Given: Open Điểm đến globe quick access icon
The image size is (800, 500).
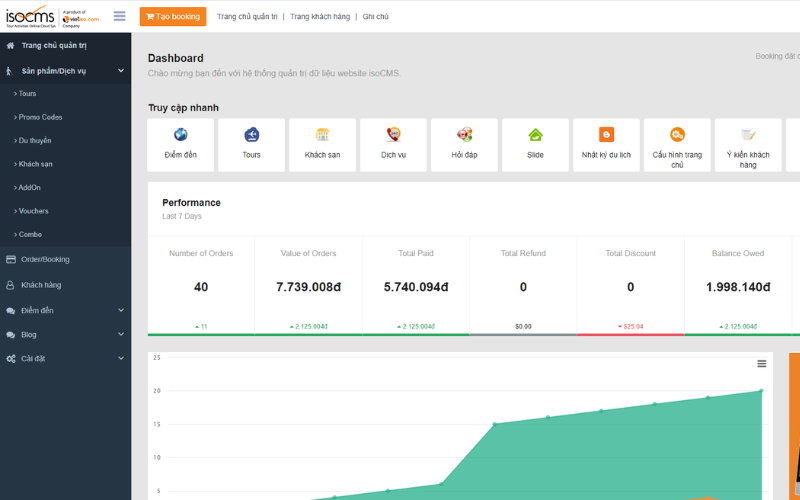Looking at the screenshot, I should click(x=181, y=135).
